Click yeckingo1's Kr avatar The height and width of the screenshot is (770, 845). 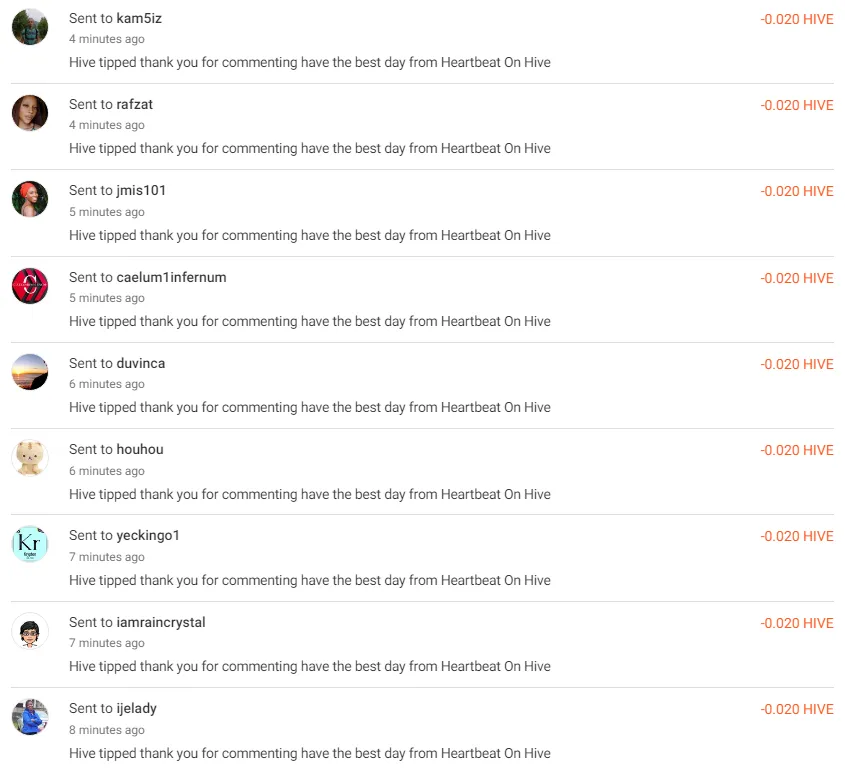(30, 544)
